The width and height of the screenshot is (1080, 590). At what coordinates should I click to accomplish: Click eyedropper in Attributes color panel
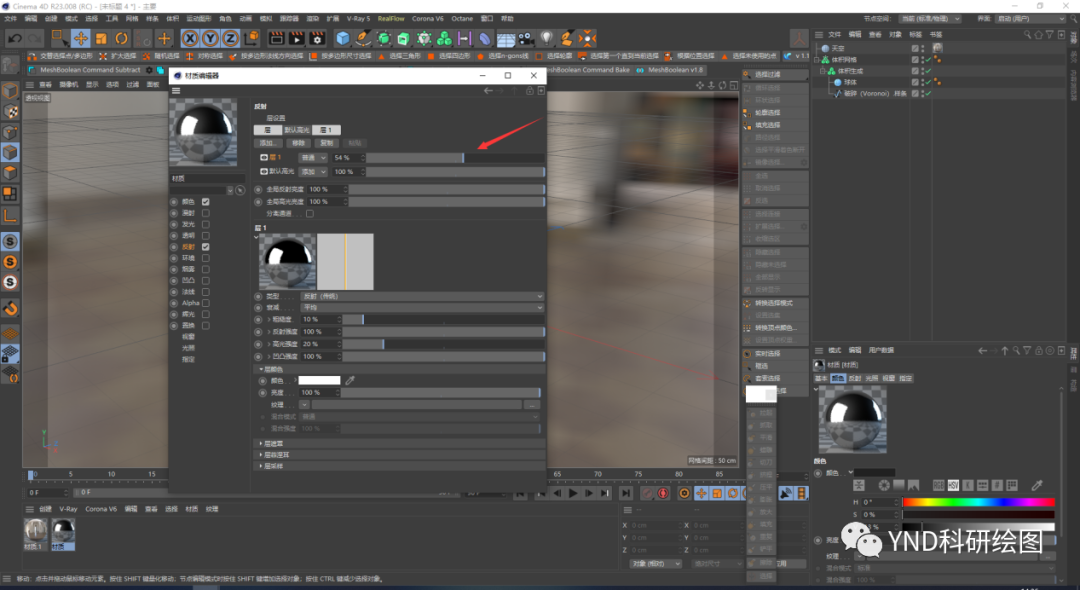[1037, 485]
